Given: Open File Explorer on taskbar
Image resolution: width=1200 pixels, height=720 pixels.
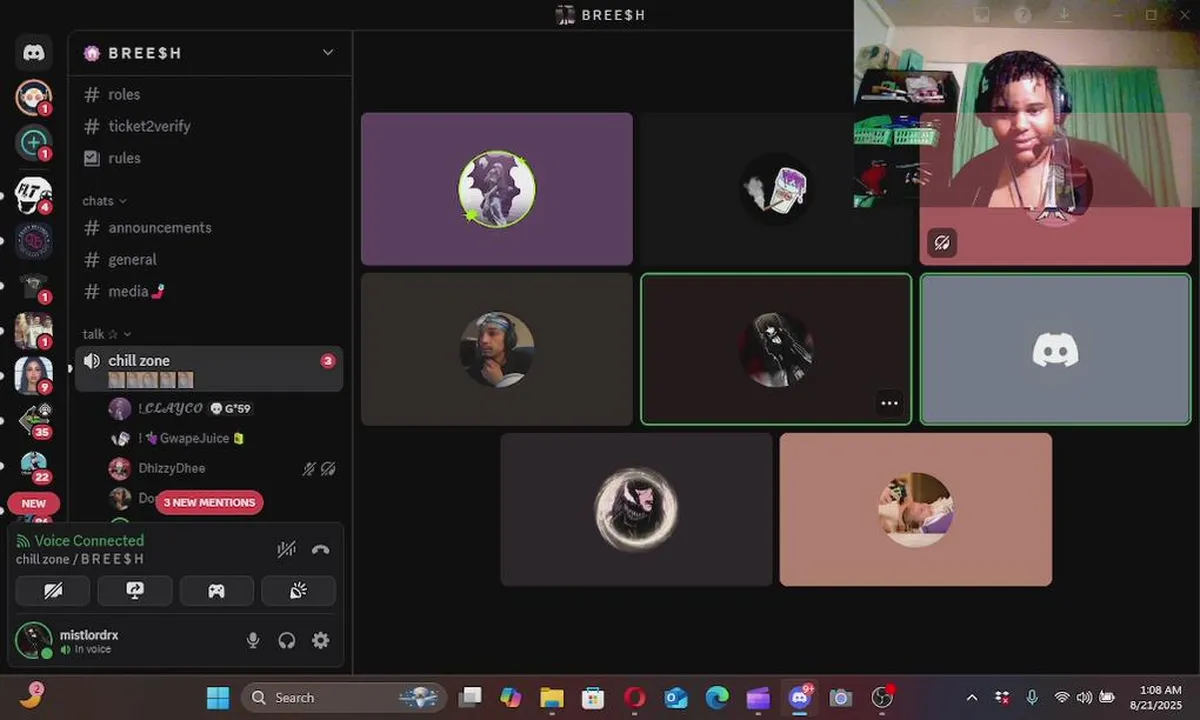Looking at the screenshot, I should 552,697.
